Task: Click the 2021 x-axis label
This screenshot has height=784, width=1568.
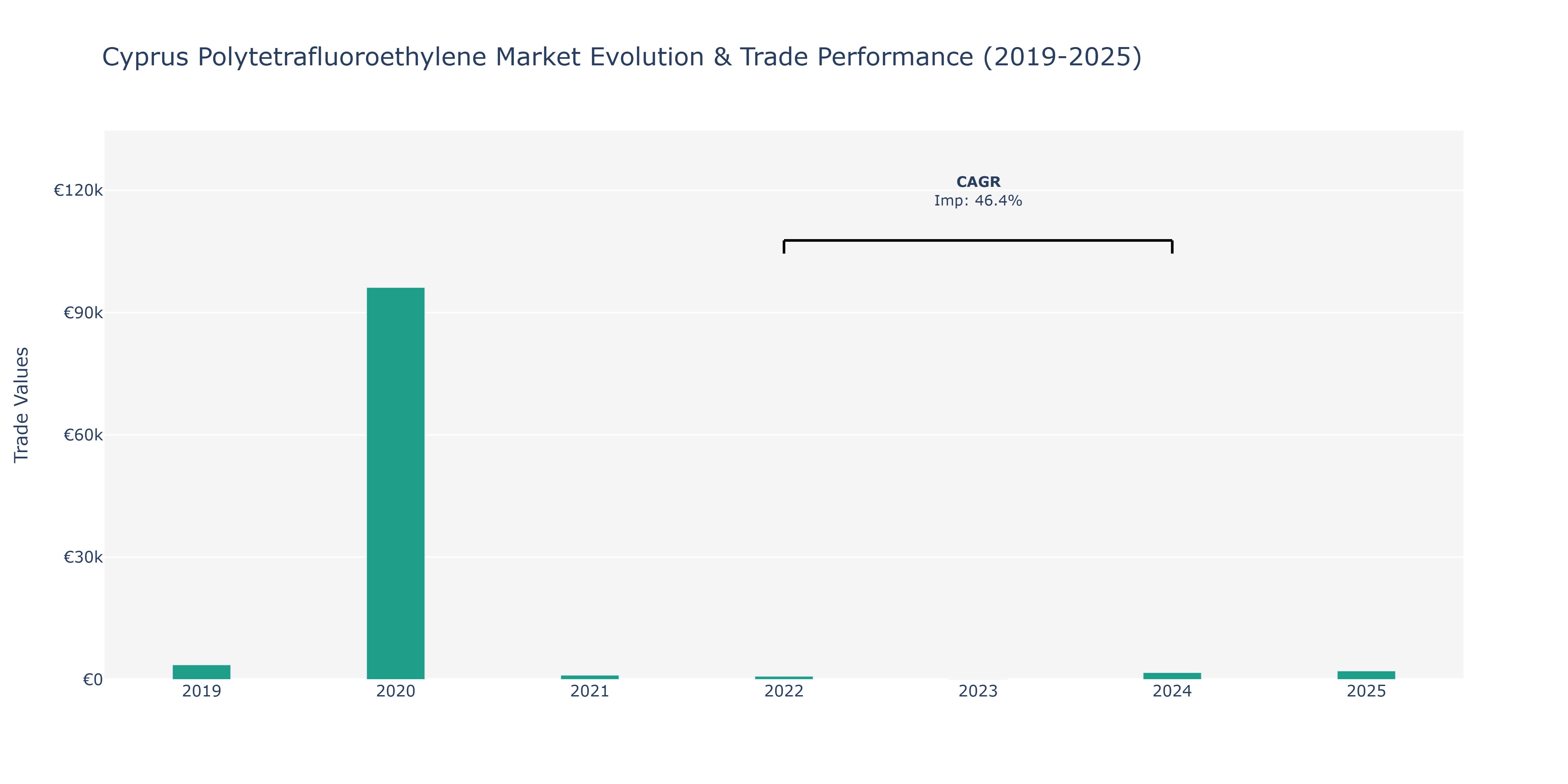Action: click(x=590, y=692)
